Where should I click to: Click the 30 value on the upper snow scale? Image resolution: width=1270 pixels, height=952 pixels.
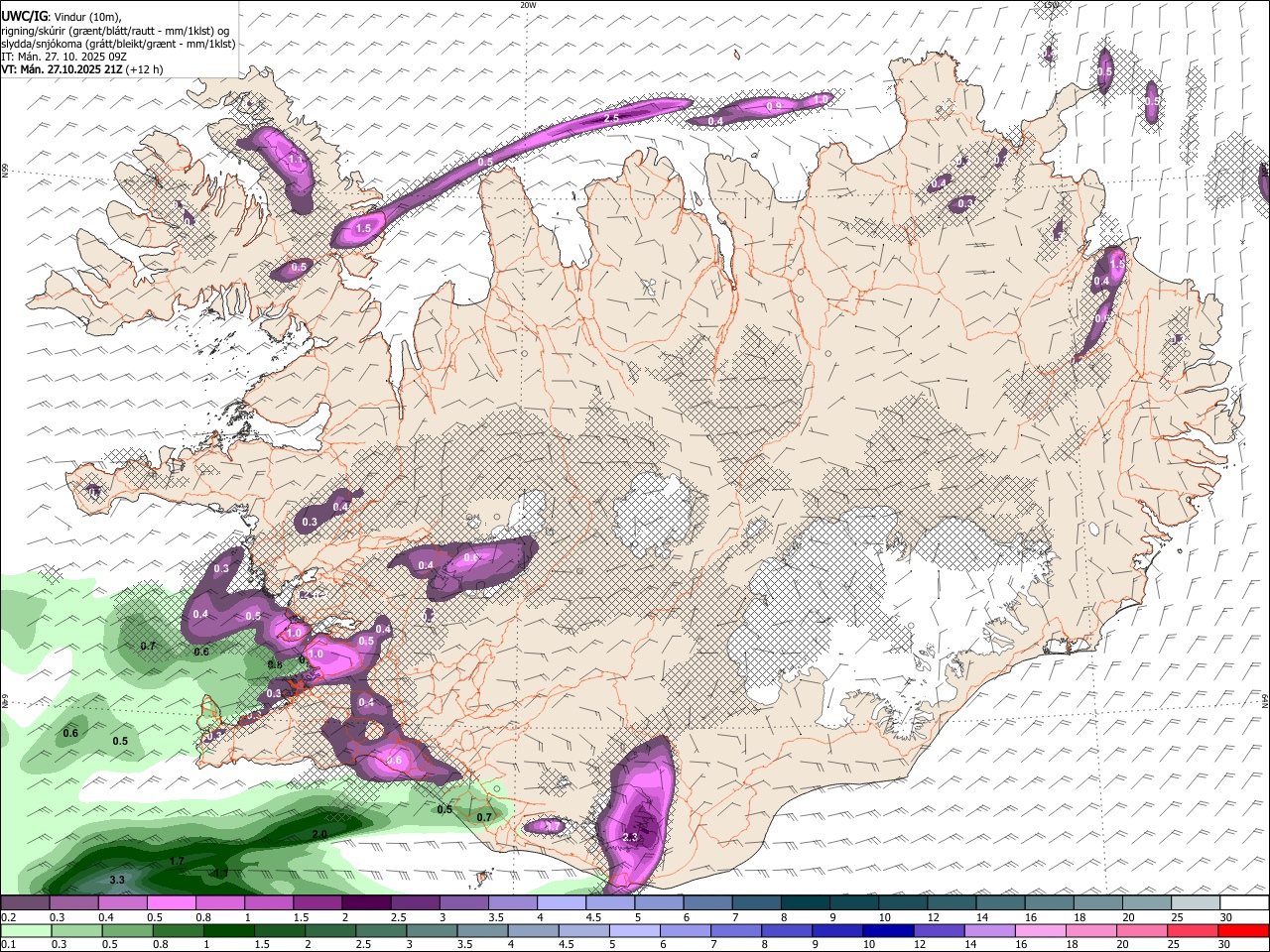click(1226, 917)
